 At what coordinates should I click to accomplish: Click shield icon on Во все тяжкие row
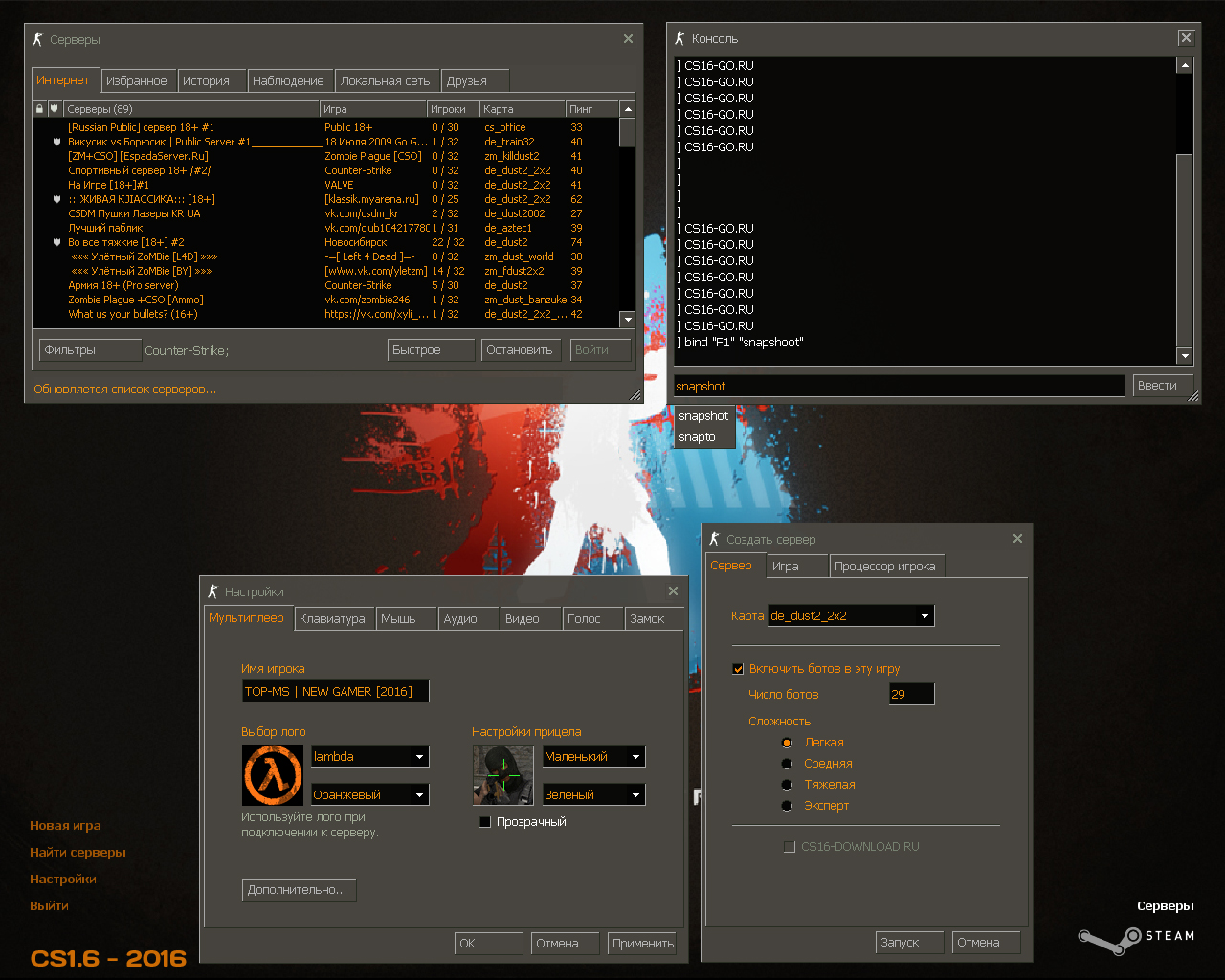[x=56, y=242]
